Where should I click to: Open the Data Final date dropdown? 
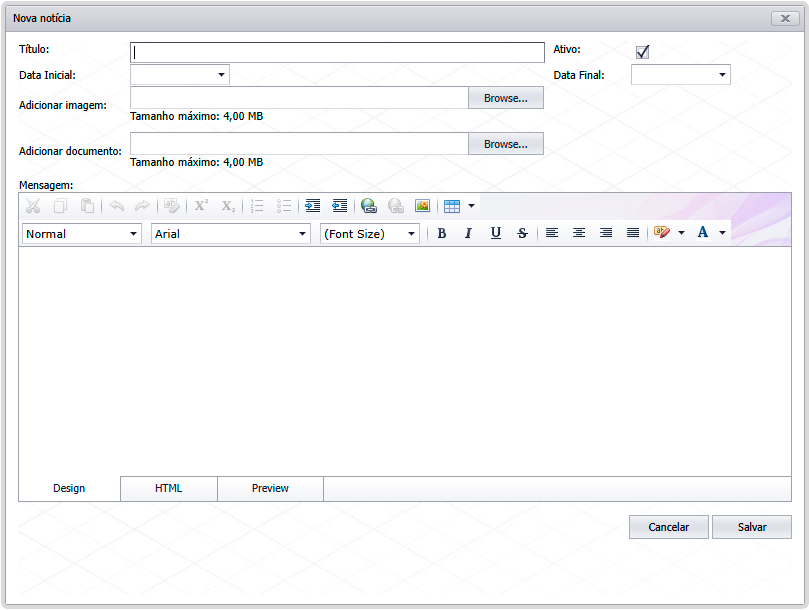click(x=722, y=75)
